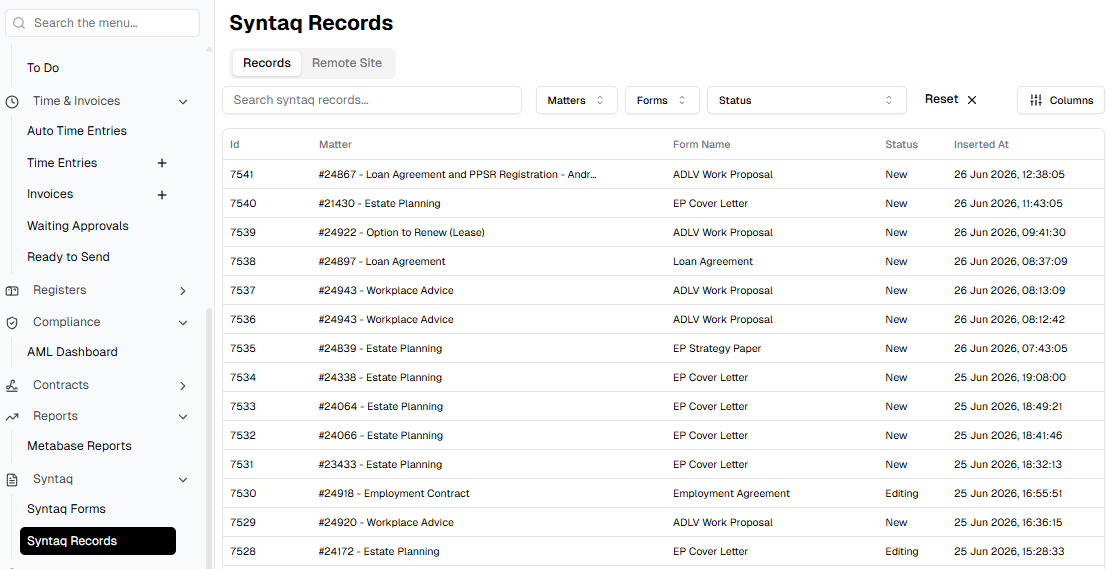Open matter #24338 - Estate Planning

pos(380,377)
